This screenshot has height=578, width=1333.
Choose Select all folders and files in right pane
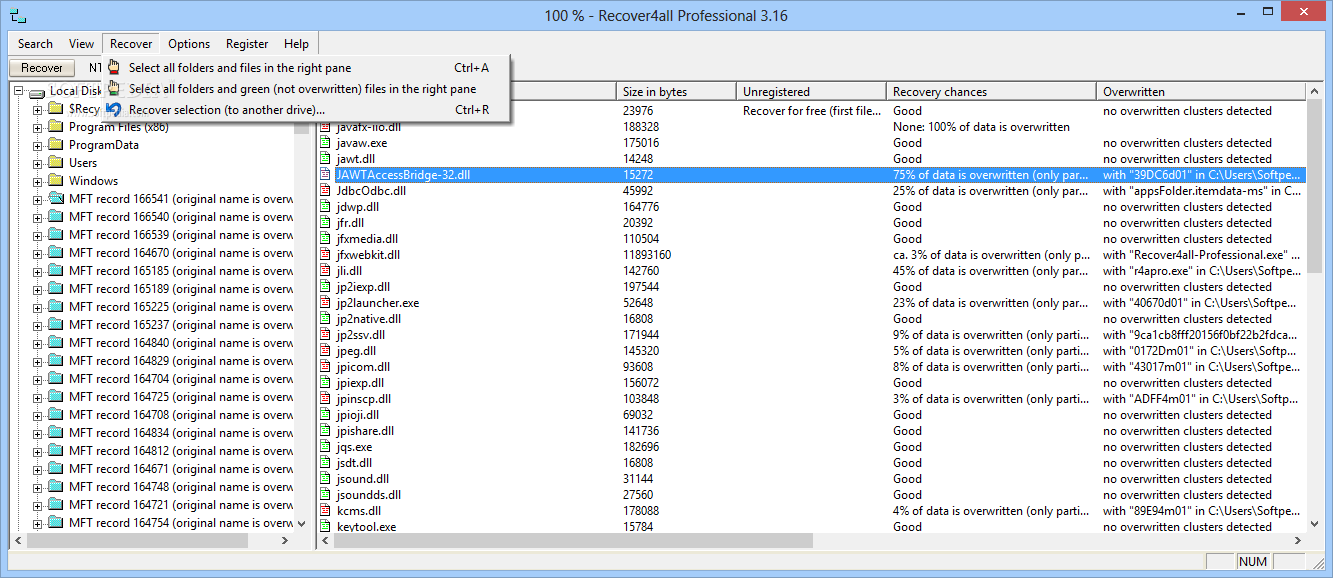click(x=308, y=68)
